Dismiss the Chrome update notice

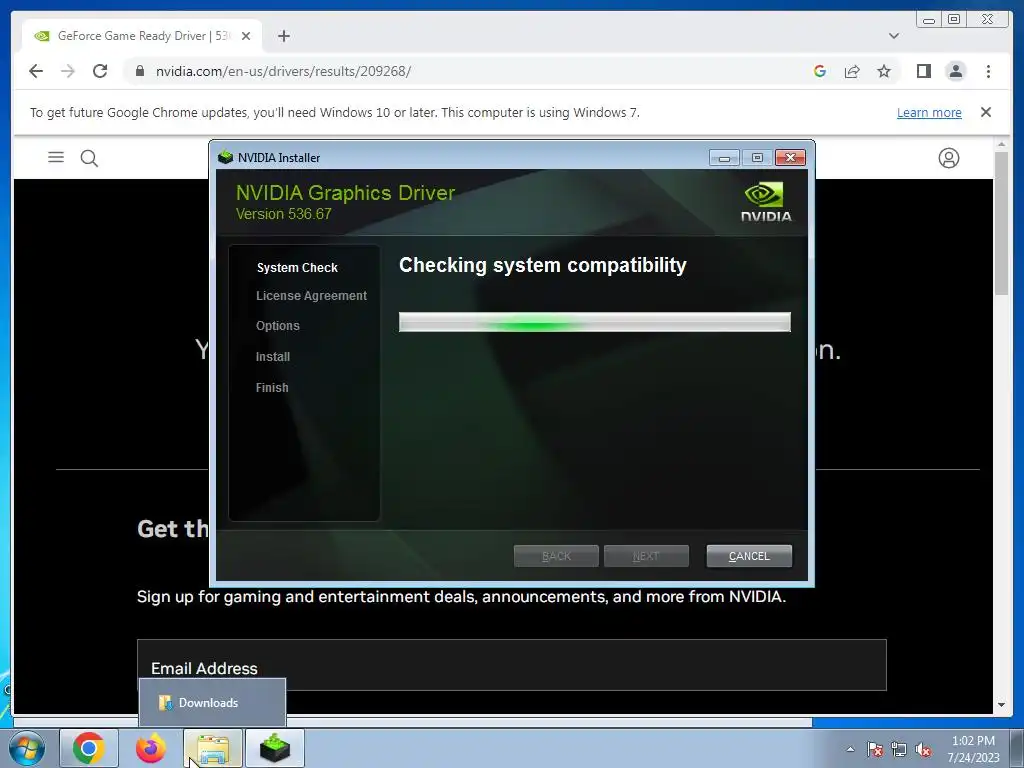pos(986,112)
